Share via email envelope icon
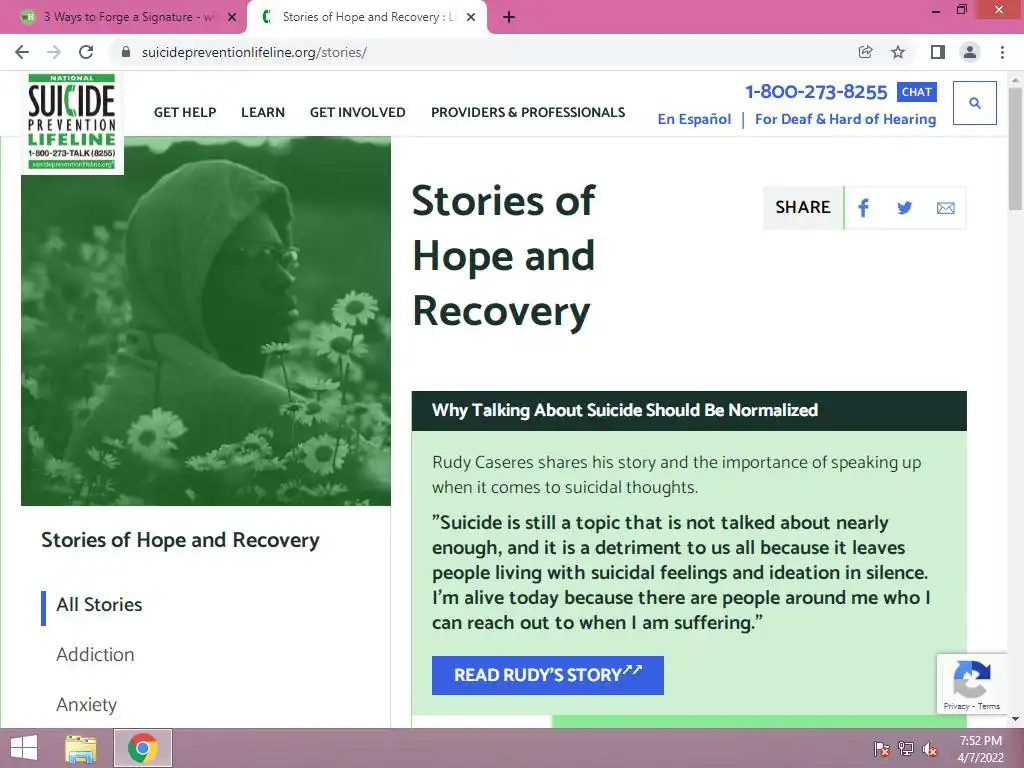 point(945,208)
